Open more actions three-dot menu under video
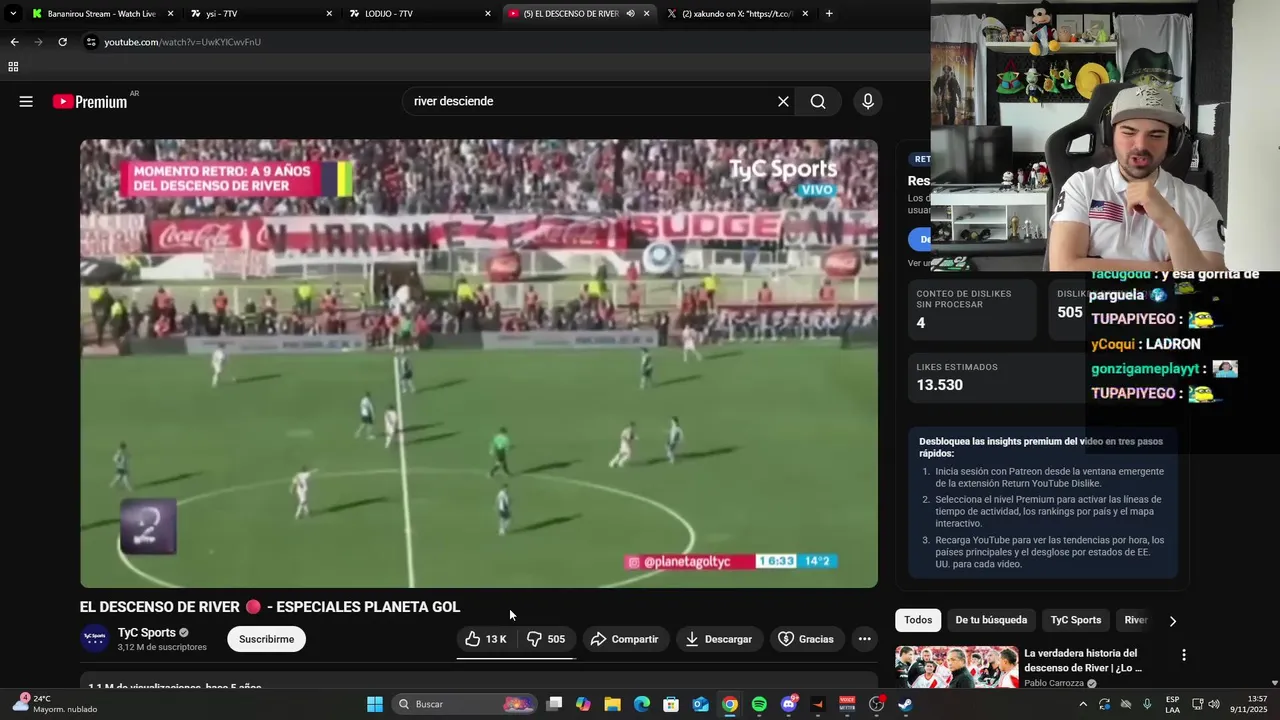 pos(865,639)
